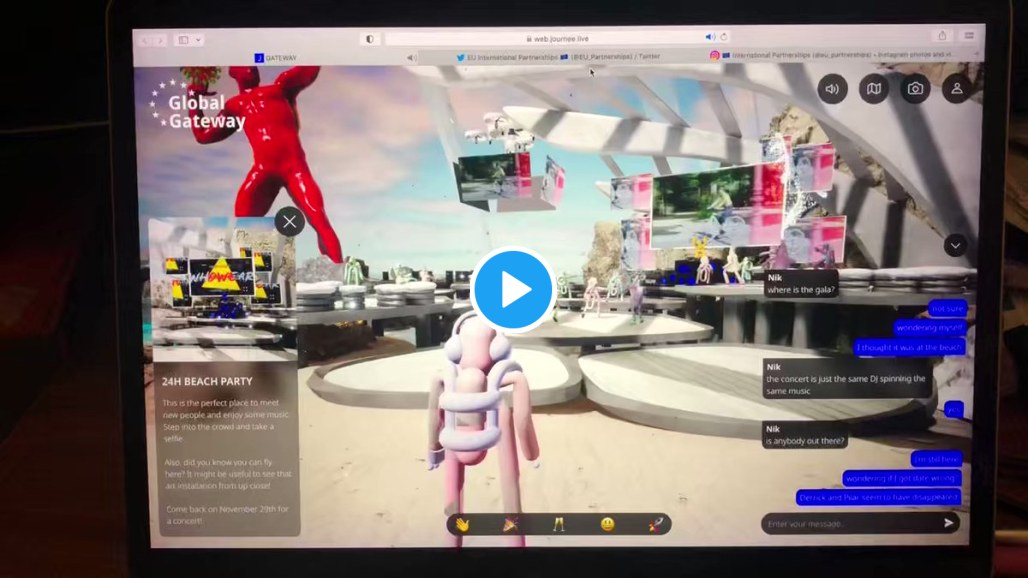This screenshot has width=1028, height=578.
Task: Click the beach party preview thumbnail
Action: point(222,289)
